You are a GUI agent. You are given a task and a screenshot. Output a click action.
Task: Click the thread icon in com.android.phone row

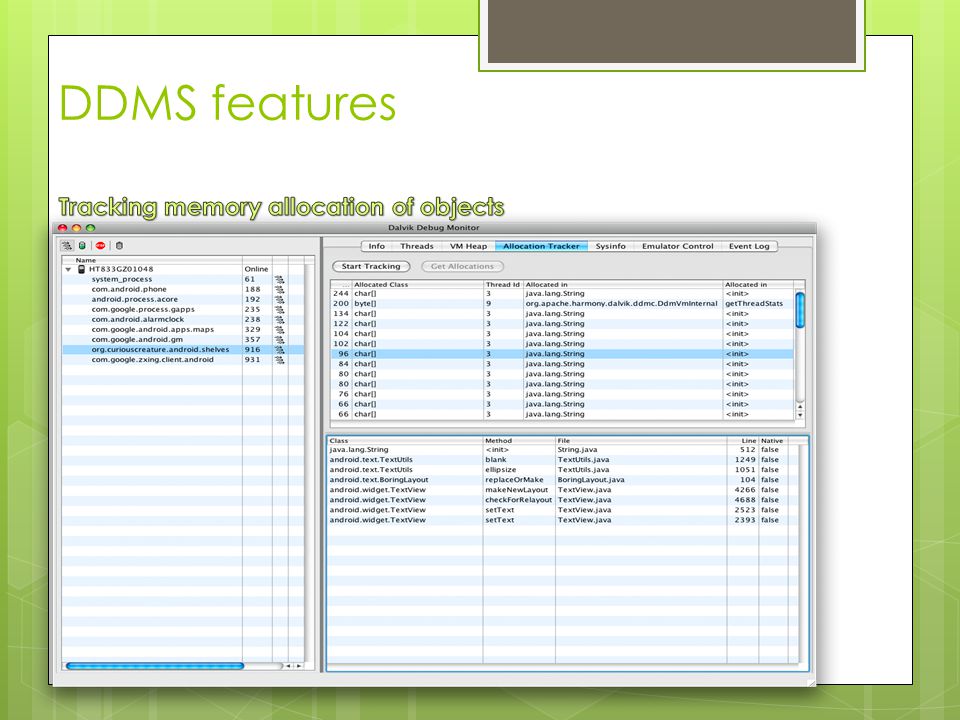[280, 290]
